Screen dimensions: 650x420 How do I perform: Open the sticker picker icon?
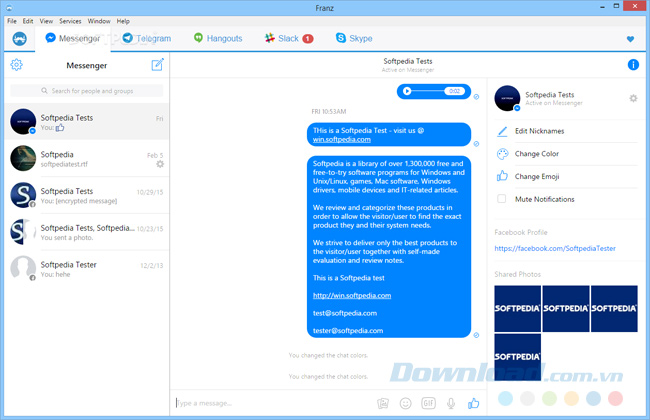point(382,403)
